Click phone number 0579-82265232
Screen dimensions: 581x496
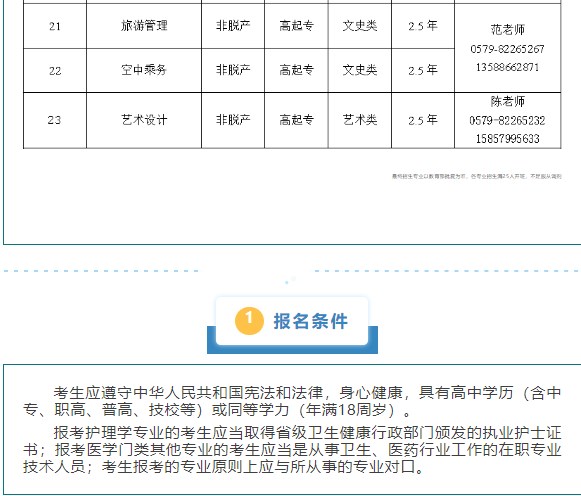pyautogui.click(x=507, y=120)
